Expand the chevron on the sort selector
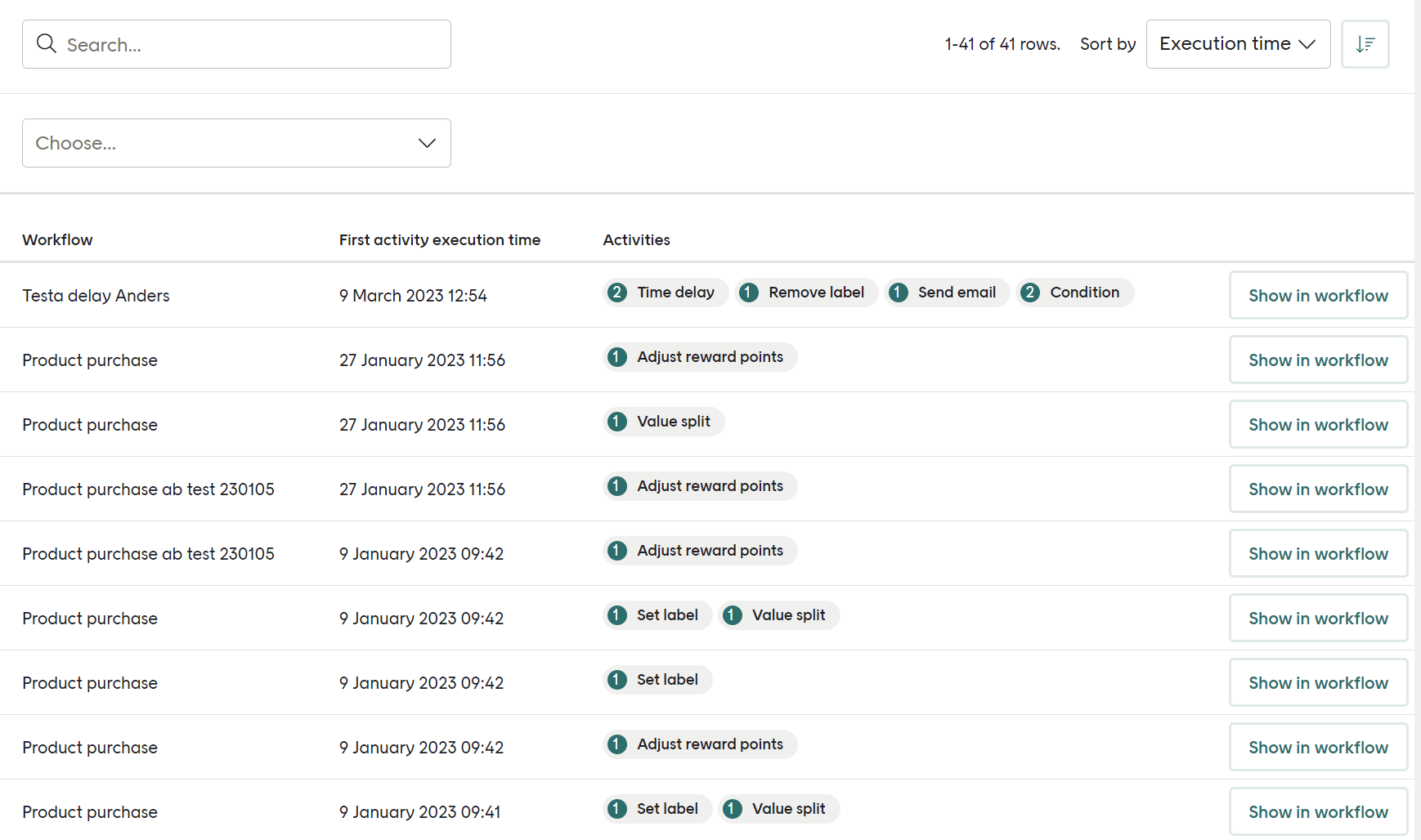The image size is (1421, 840). click(x=1308, y=43)
